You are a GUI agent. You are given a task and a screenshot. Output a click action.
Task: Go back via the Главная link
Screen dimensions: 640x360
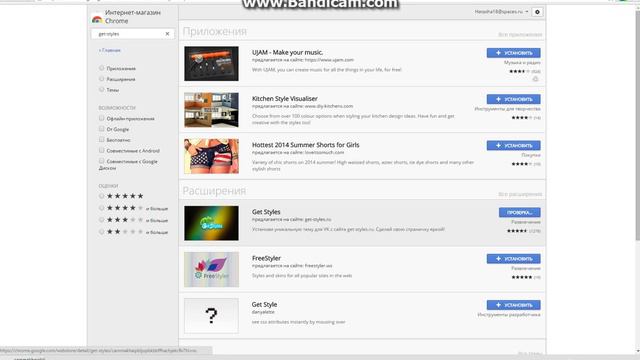[x=109, y=50]
